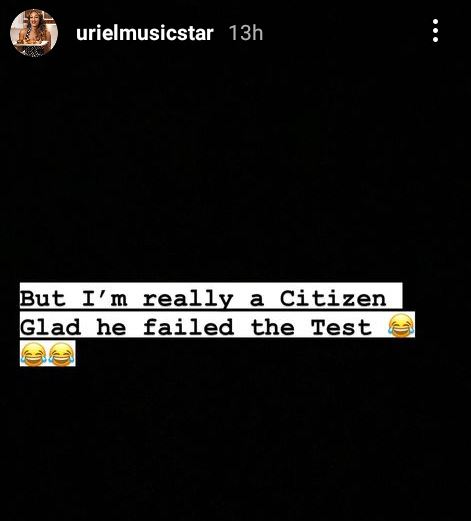Open the three-dot more options menu

435,31
